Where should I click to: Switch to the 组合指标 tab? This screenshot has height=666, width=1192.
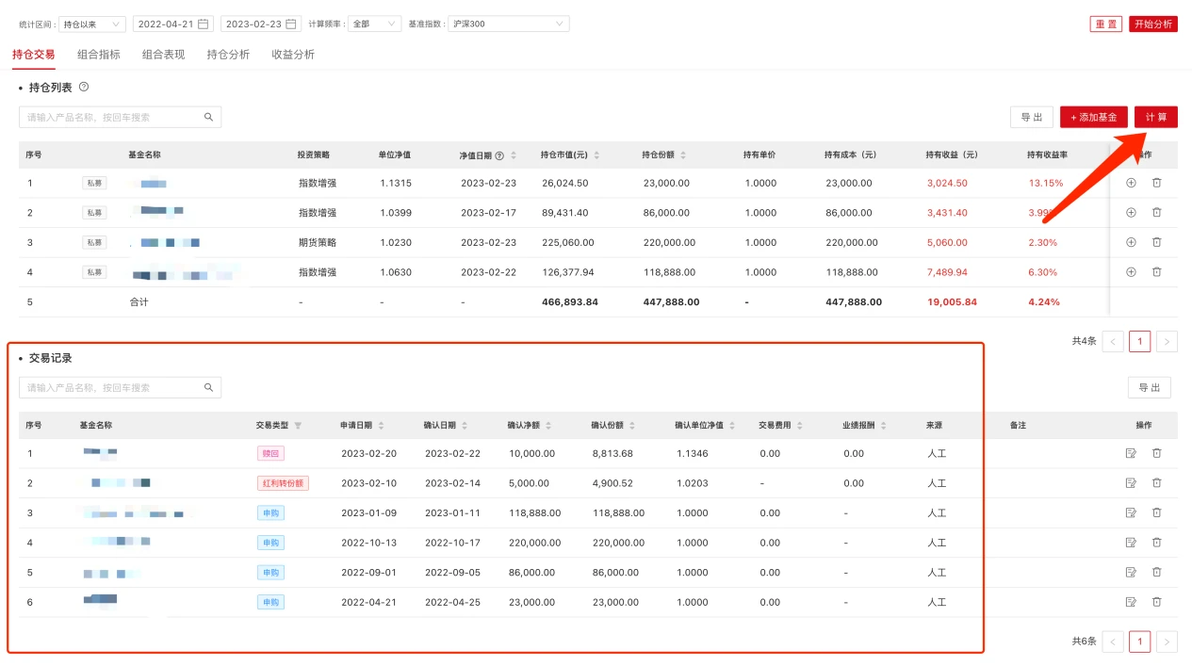tap(99, 55)
